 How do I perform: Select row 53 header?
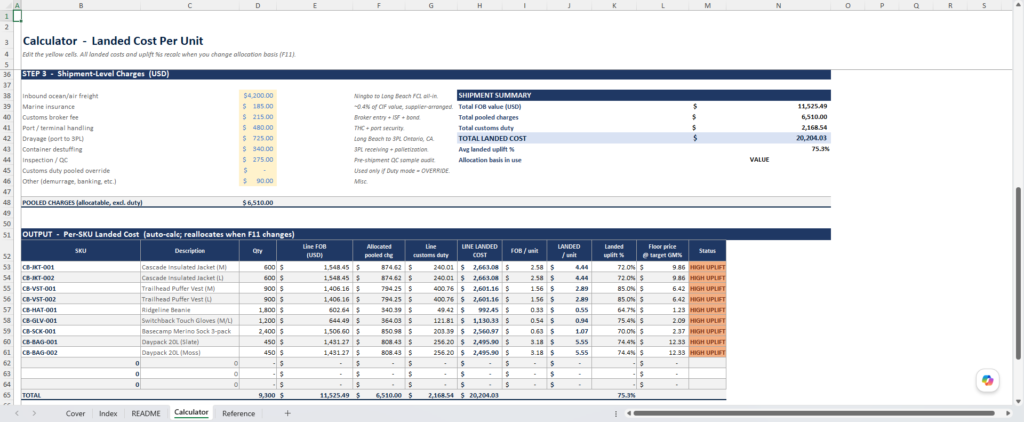(7, 267)
